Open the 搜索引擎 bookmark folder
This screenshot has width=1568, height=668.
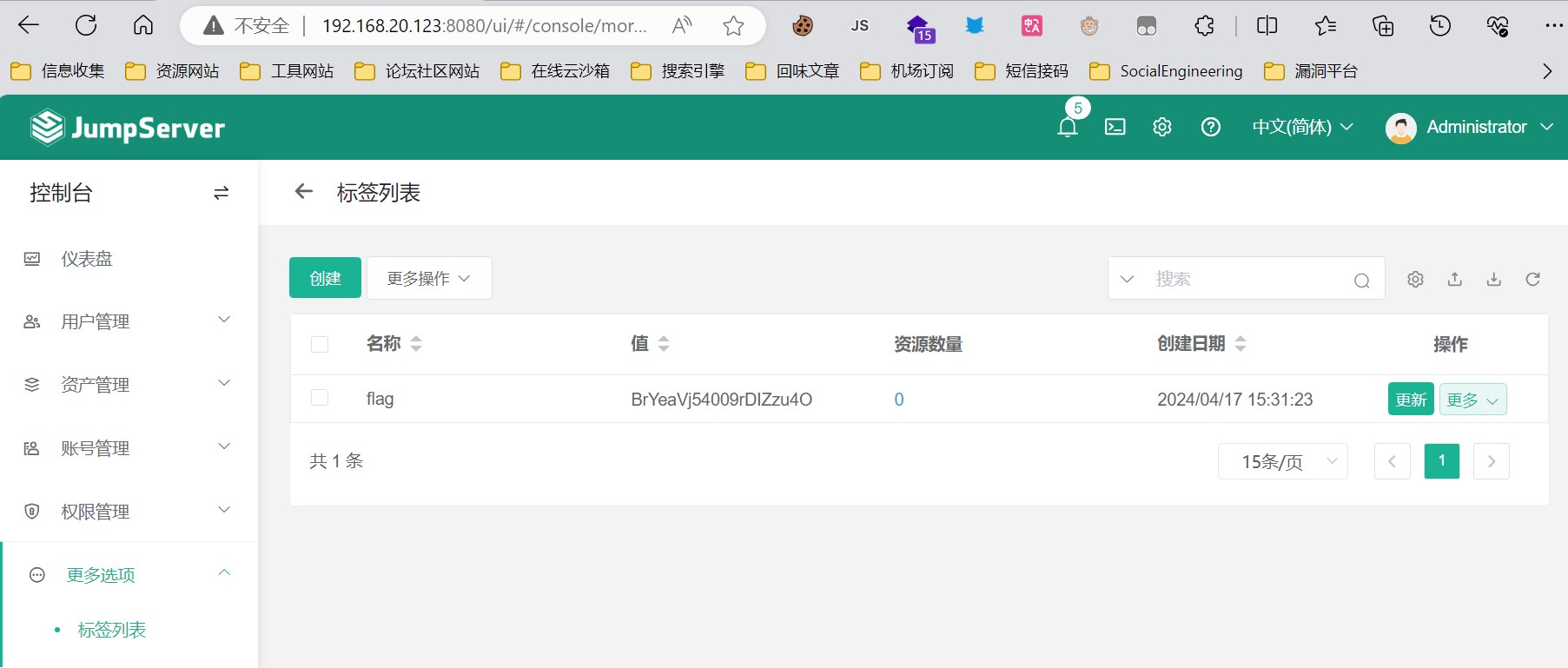click(678, 71)
